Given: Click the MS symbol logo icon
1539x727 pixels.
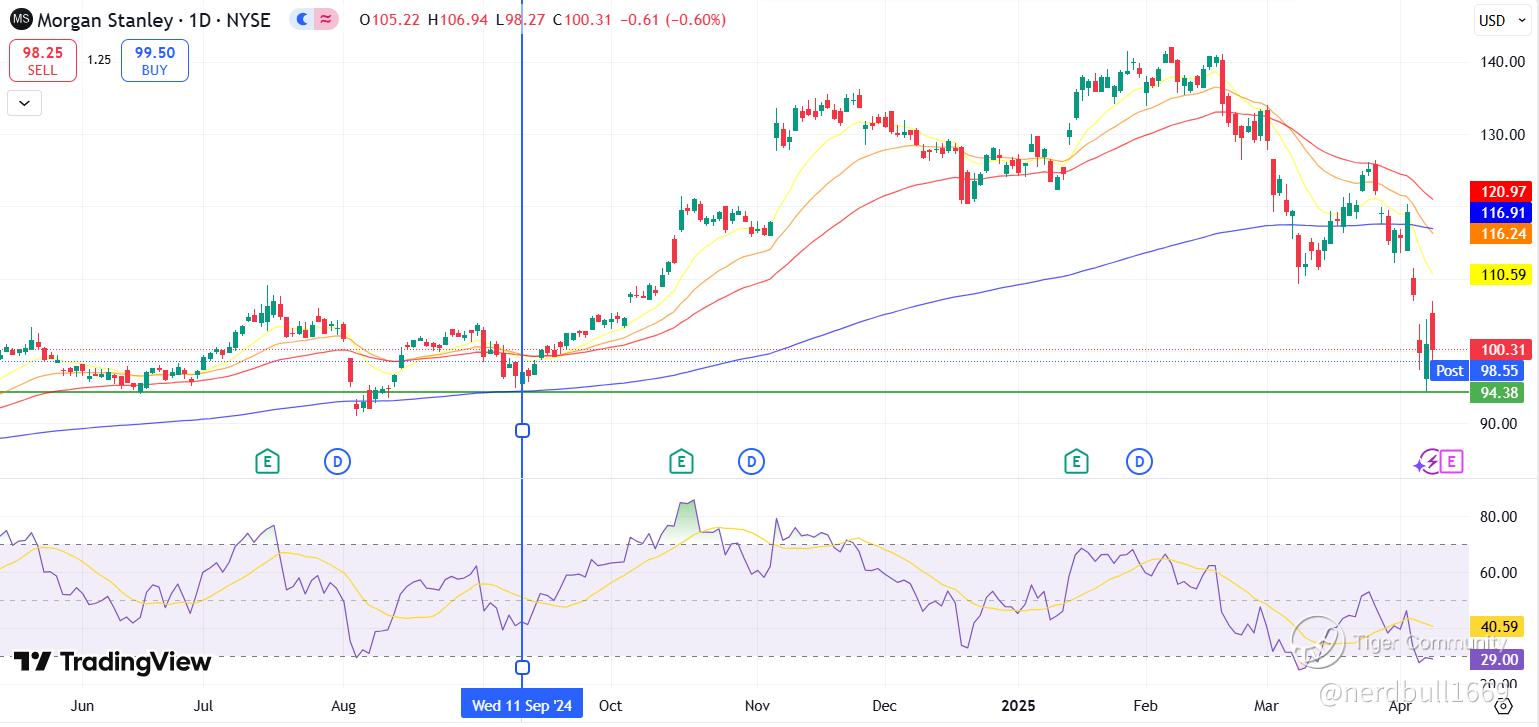Looking at the screenshot, I should (21, 20).
